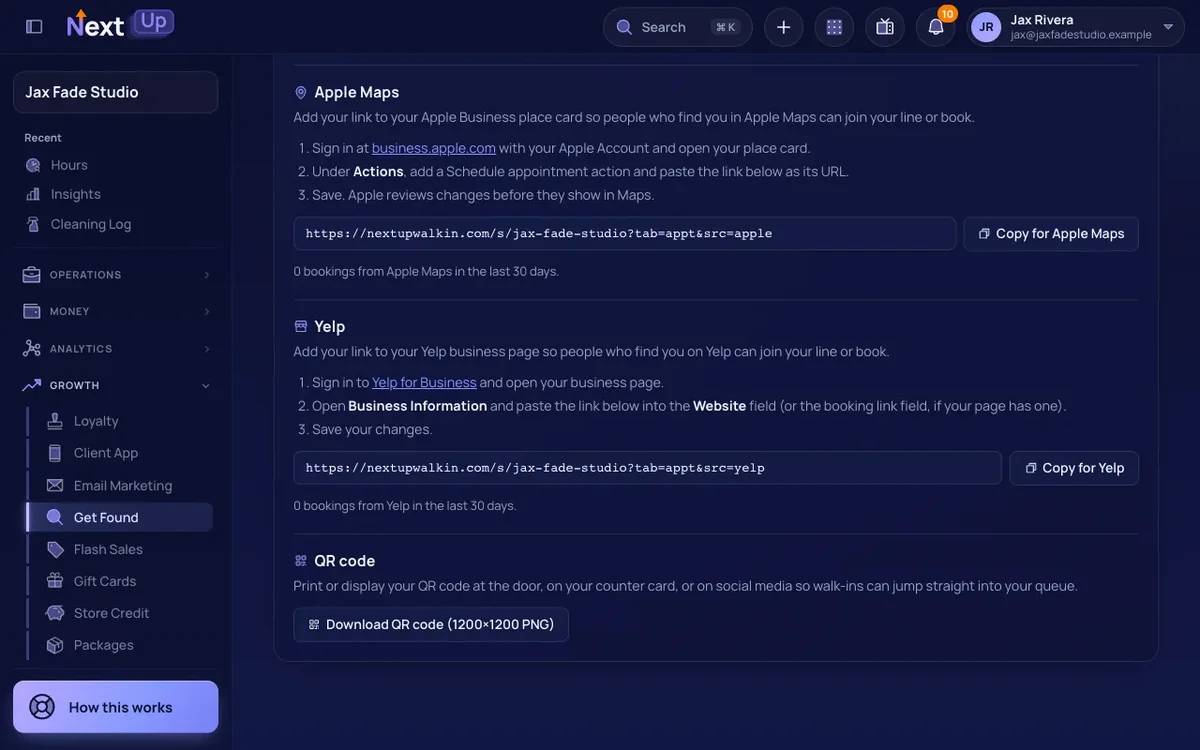Click the '0 bookings from Yelp' text
Image resolution: width=1200 pixels, height=750 pixels.
[x=405, y=506]
